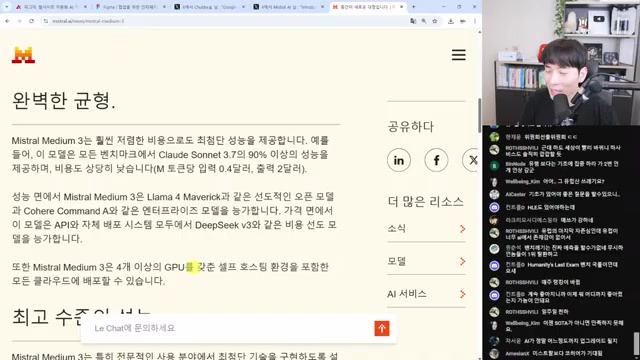Close the X Mistral AI tab
This screenshot has height=360, width=640.
coord(322,7)
